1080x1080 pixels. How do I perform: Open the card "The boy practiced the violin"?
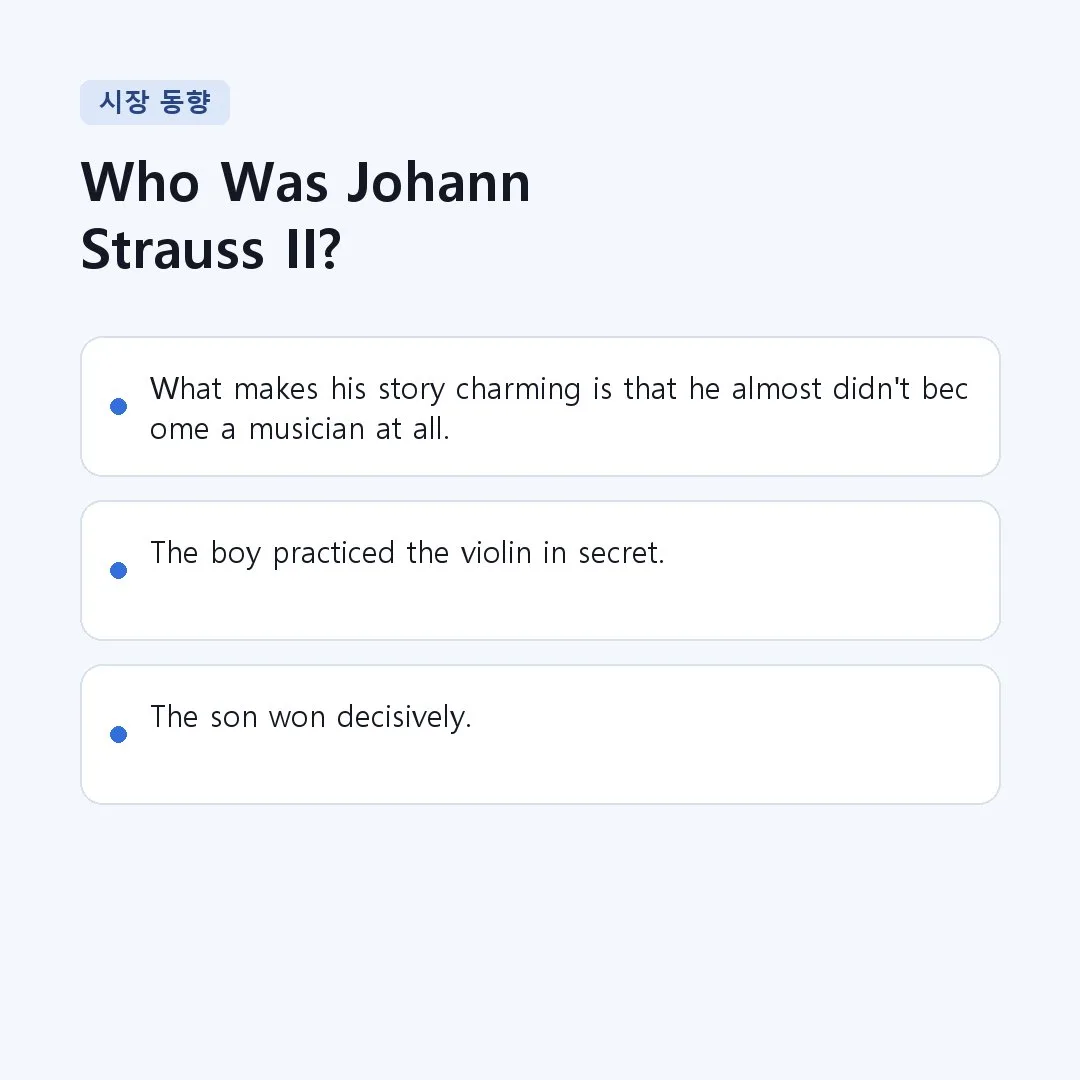[540, 570]
